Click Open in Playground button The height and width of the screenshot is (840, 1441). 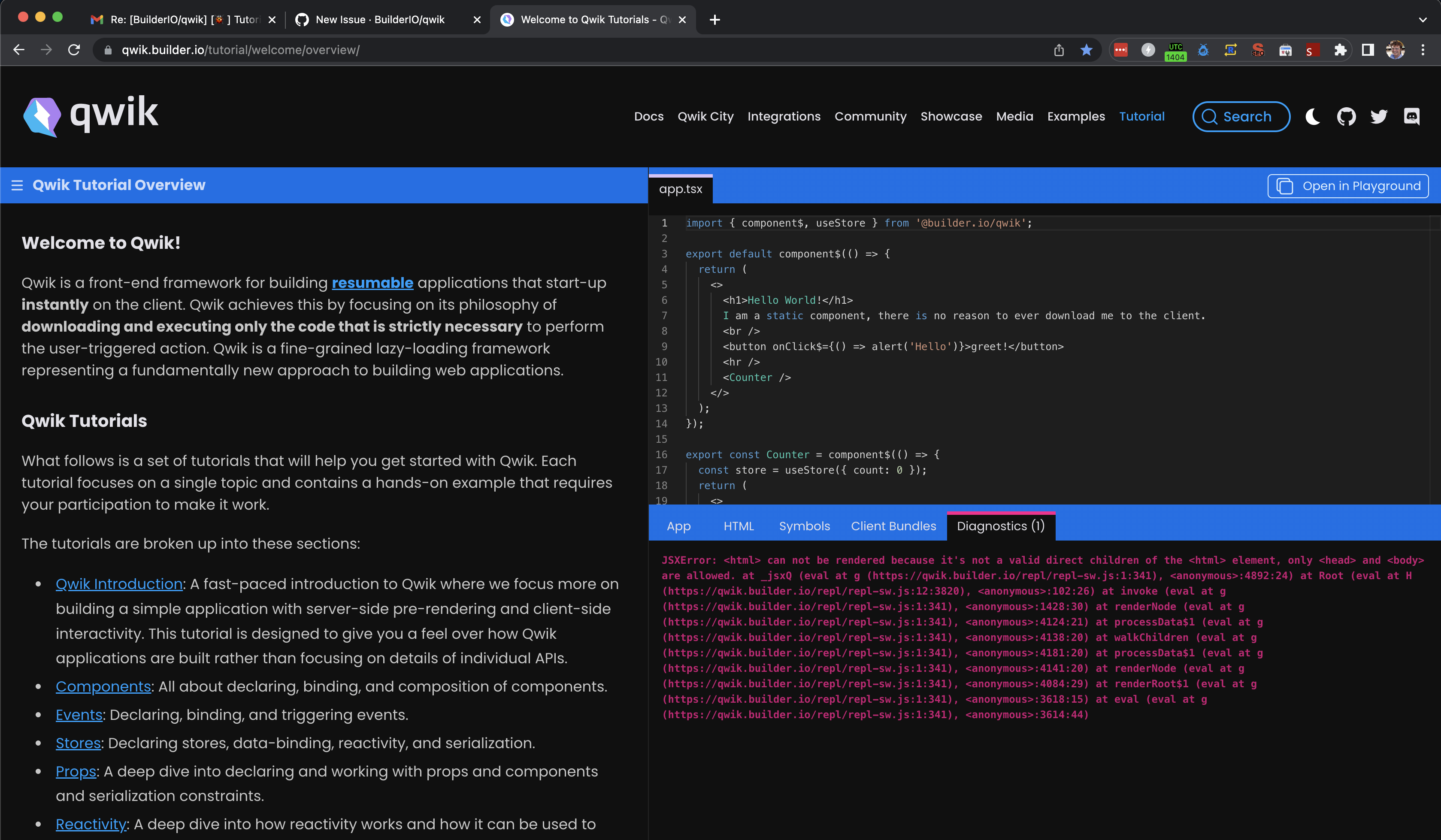1348,186
